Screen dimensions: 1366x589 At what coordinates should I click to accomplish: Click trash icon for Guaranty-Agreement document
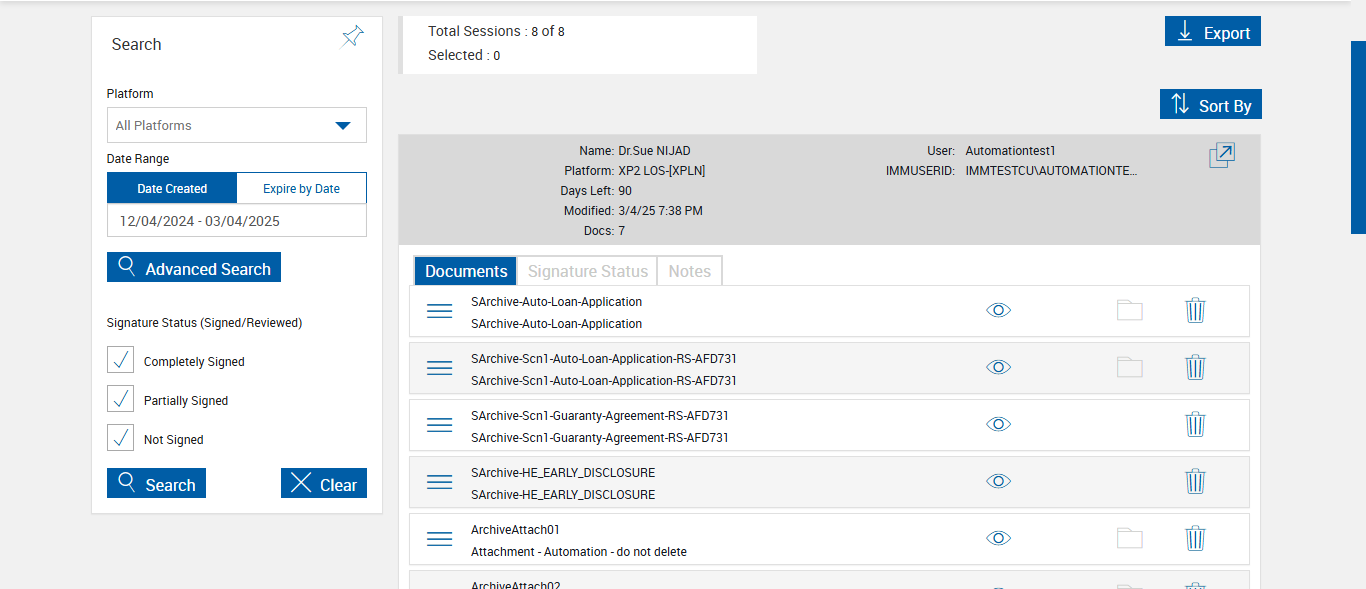pos(1195,425)
